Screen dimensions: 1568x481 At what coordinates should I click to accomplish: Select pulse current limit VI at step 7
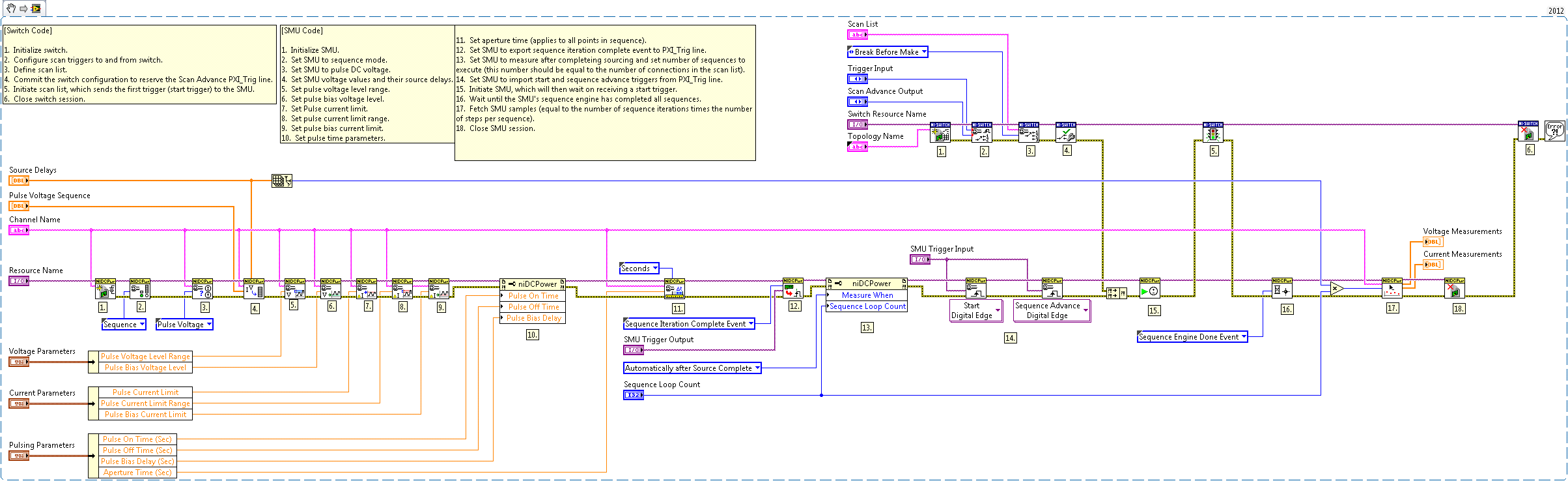click(367, 289)
